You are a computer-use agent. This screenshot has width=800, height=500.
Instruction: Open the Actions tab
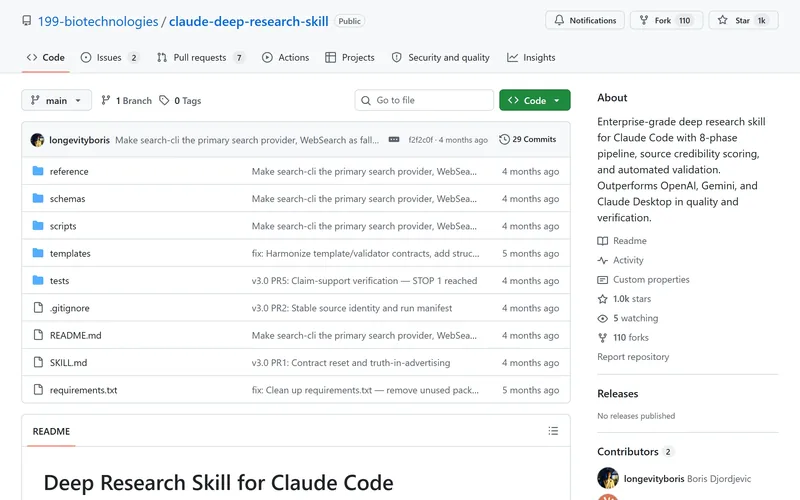[x=285, y=58]
